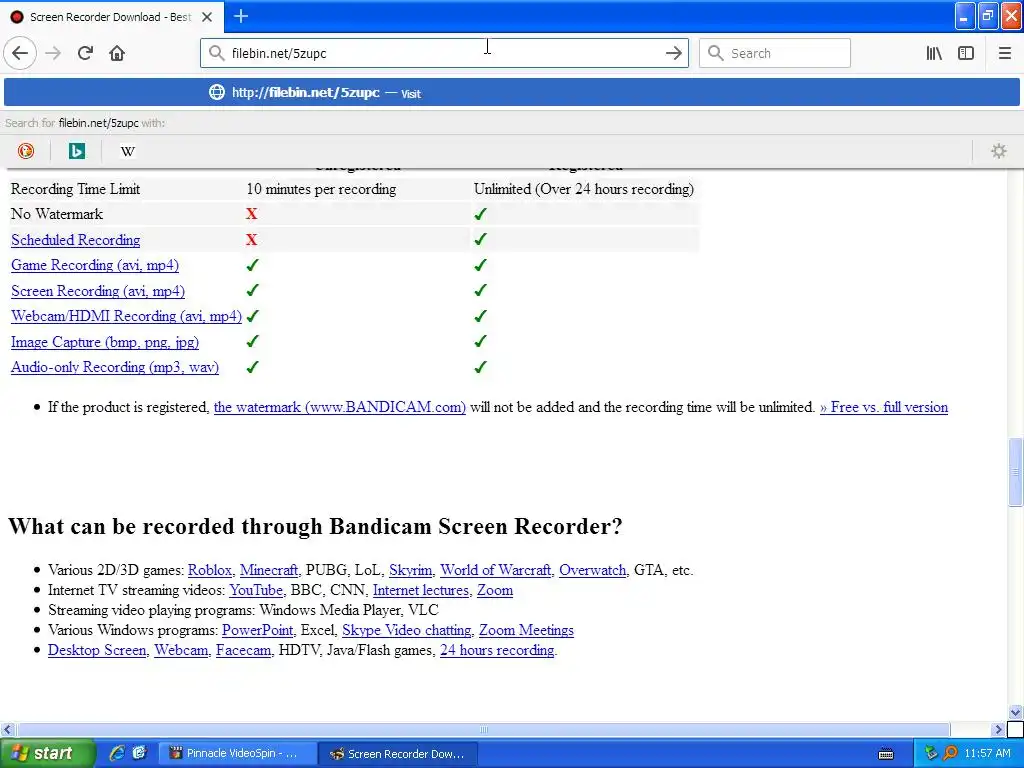The height and width of the screenshot is (768, 1024).
Task: Click the address bar URL field
Action: [x=444, y=54]
